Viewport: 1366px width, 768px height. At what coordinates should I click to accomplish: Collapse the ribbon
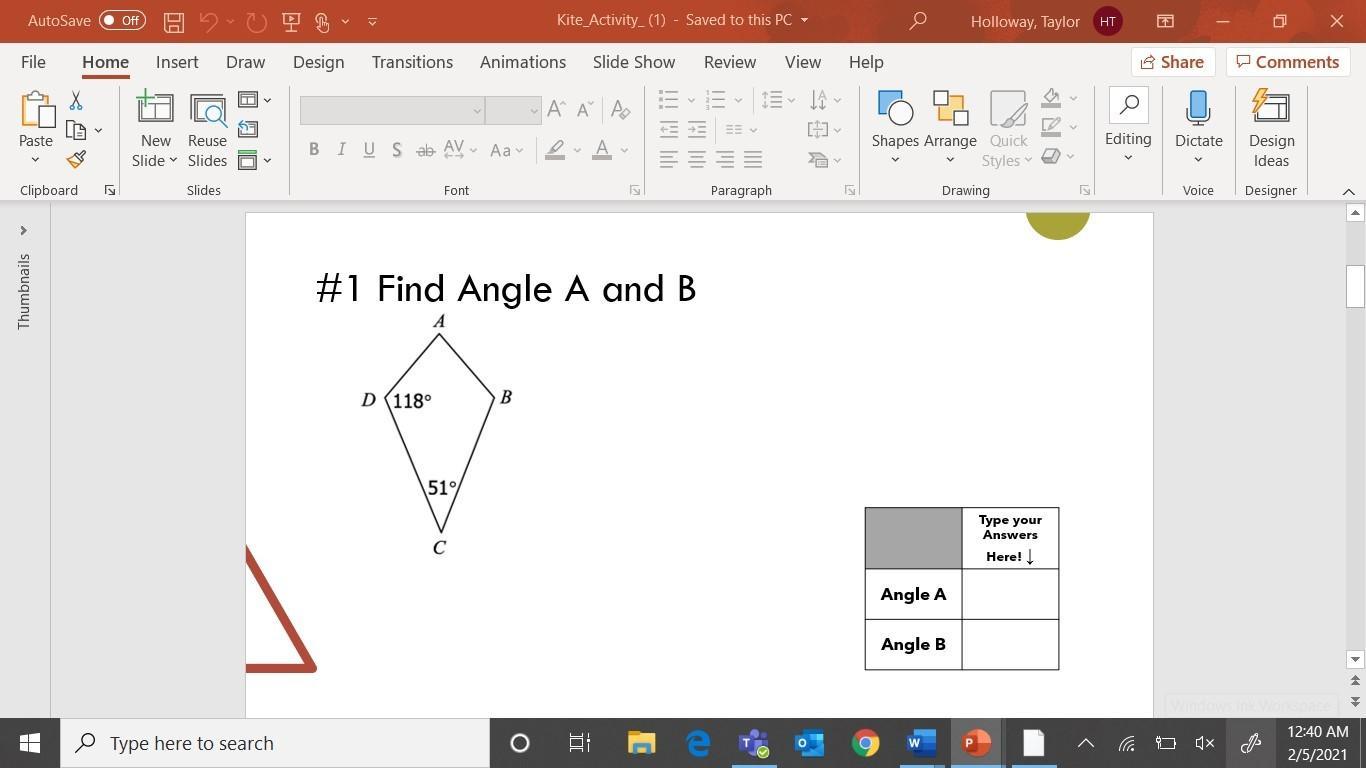(x=1348, y=191)
